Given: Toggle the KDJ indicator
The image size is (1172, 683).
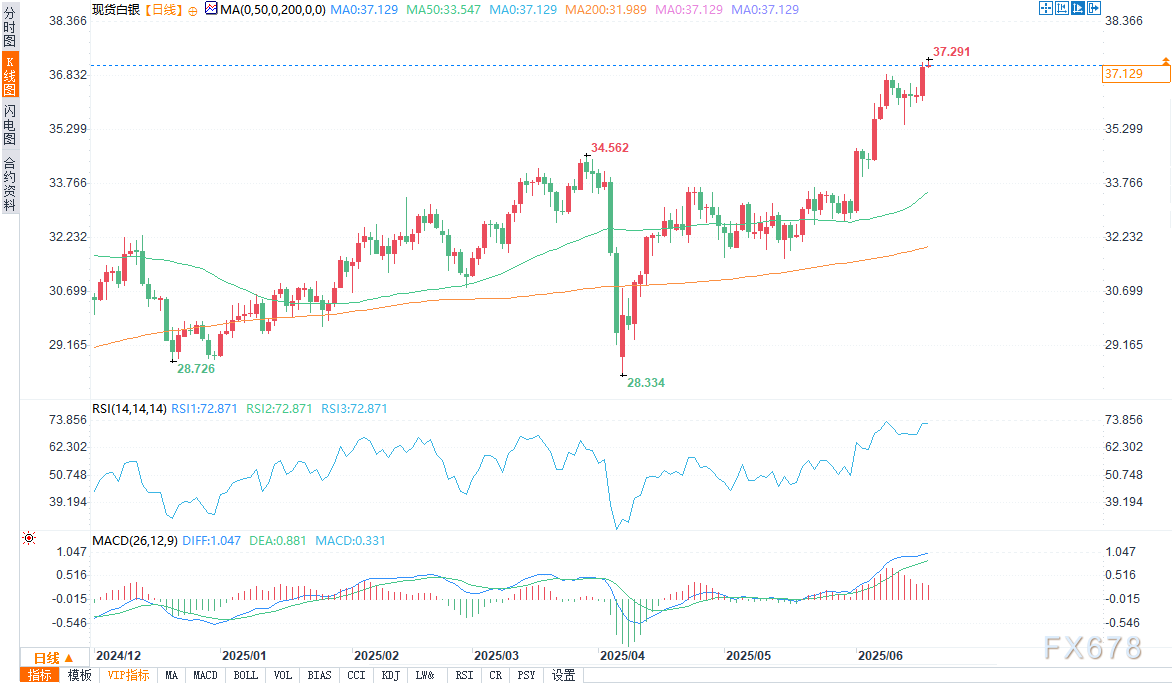Looking at the screenshot, I should (x=390, y=675).
